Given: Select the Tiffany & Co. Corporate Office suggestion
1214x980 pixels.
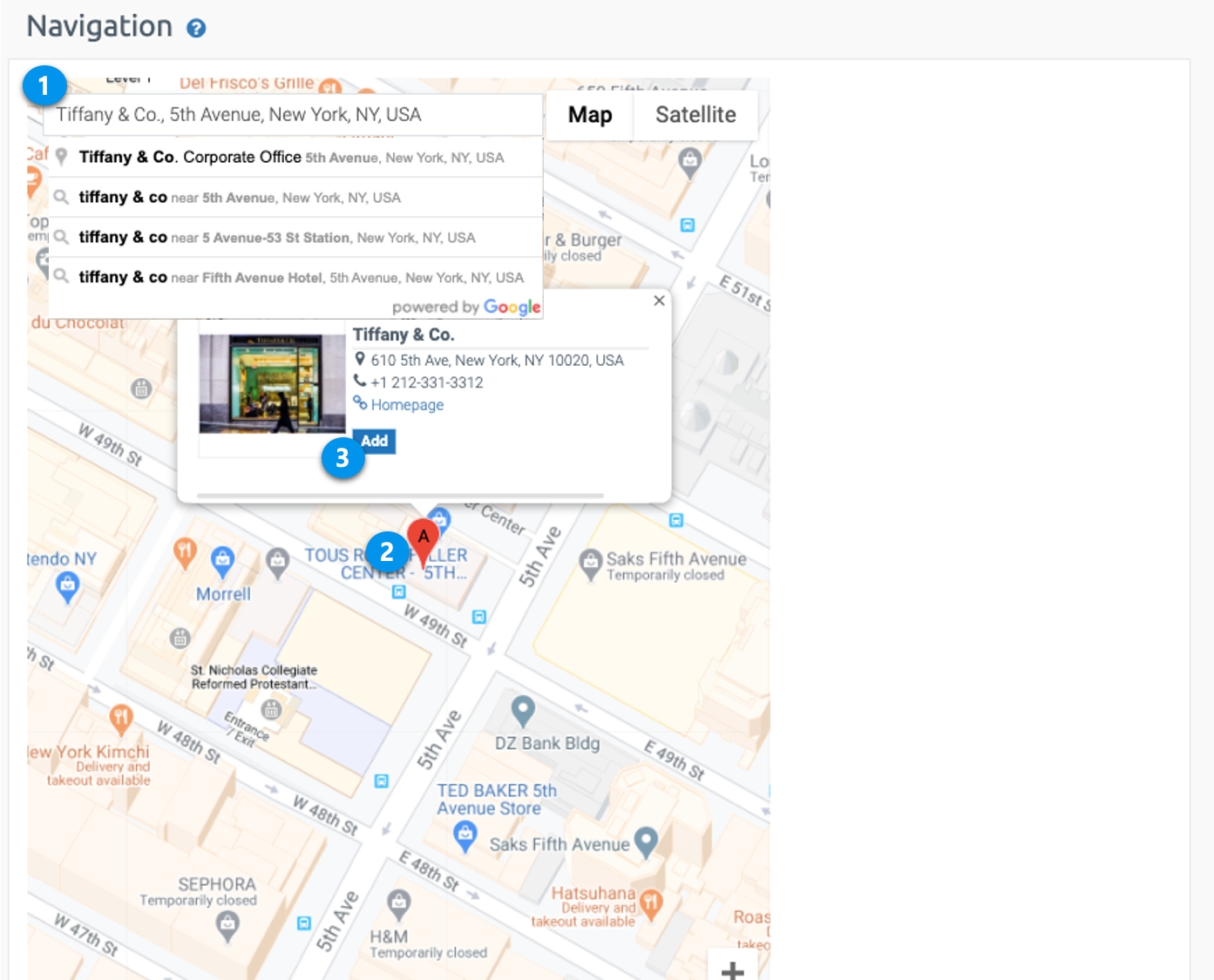Looking at the screenshot, I should [x=295, y=158].
